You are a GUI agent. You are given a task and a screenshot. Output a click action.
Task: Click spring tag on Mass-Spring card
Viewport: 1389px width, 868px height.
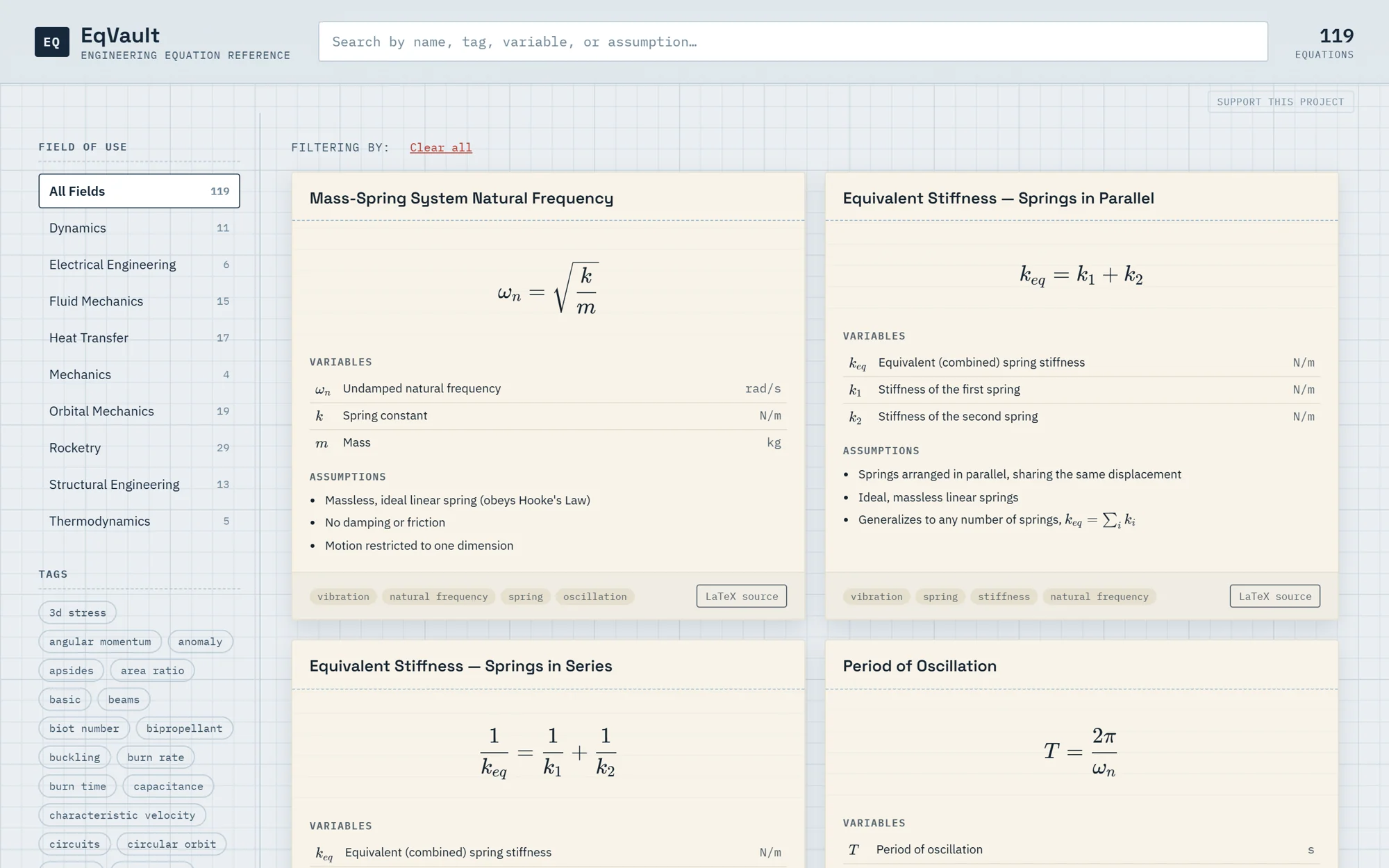pyautogui.click(x=526, y=596)
